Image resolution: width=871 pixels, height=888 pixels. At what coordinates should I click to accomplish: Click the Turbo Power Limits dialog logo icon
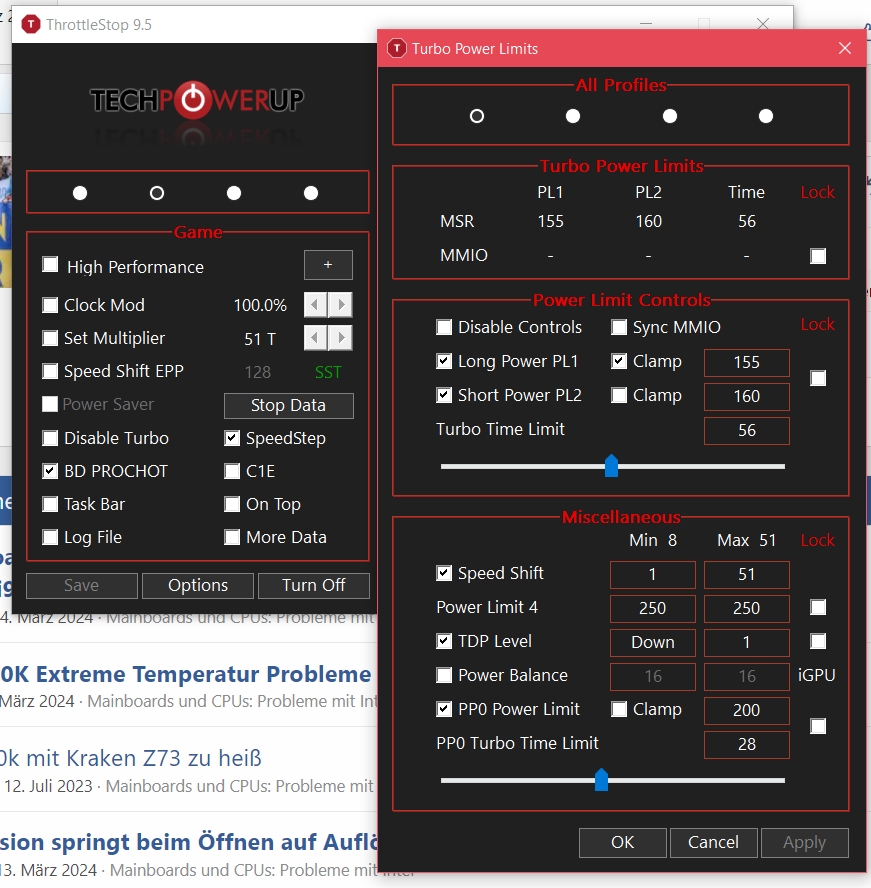pos(396,48)
